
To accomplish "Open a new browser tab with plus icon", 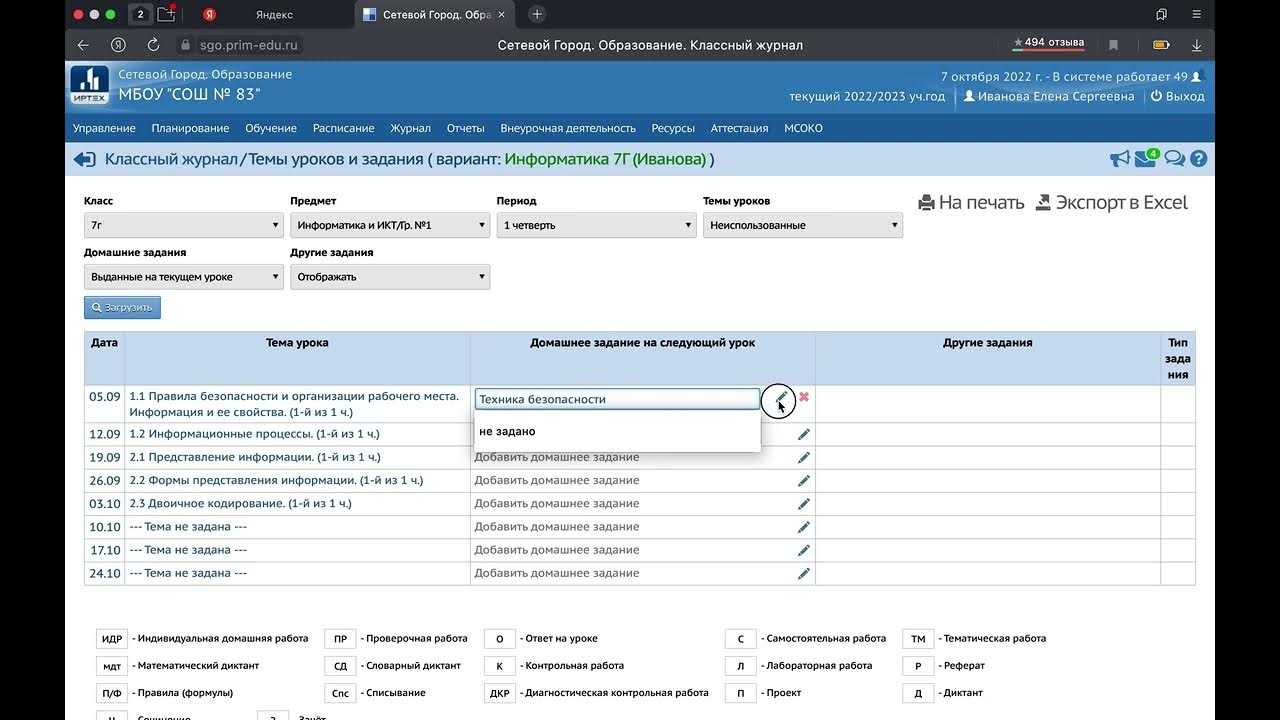I will tap(537, 14).
